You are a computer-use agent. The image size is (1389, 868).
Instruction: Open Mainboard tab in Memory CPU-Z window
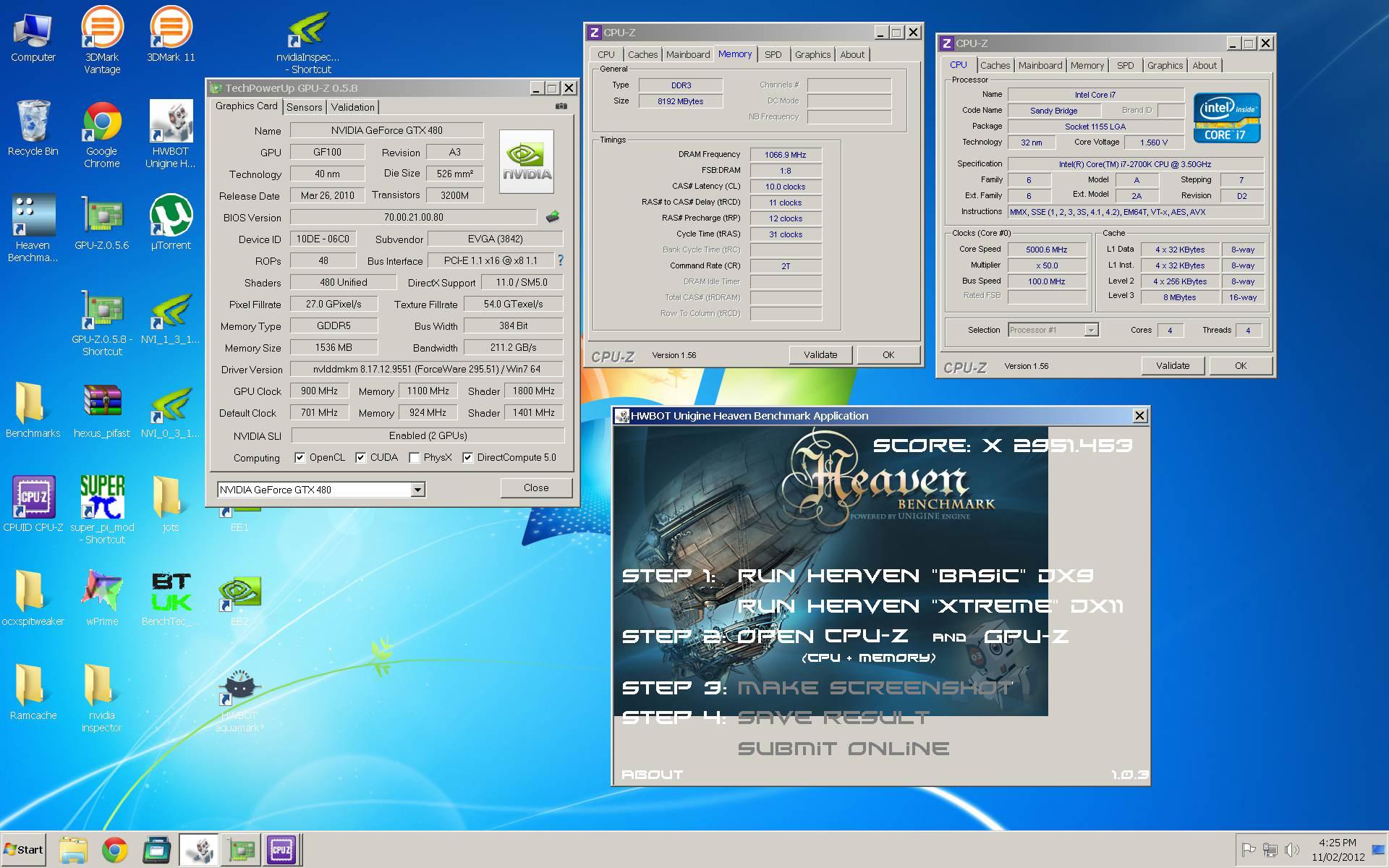[688, 54]
